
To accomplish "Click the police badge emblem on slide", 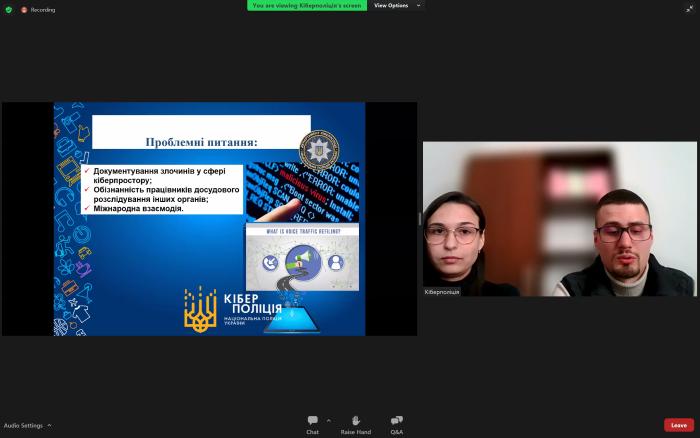I will pos(320,151).
